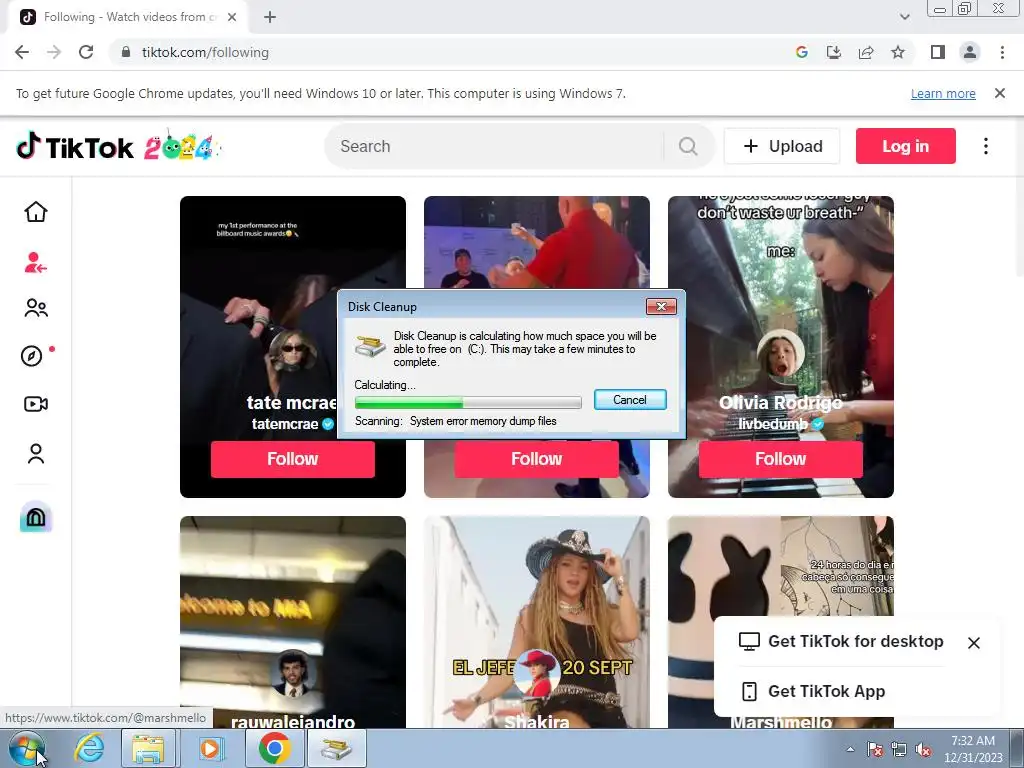This screenshot has width=1024, height=768.
Task: Select the Following - Watch videos tab
Action: tap(128, 17)
